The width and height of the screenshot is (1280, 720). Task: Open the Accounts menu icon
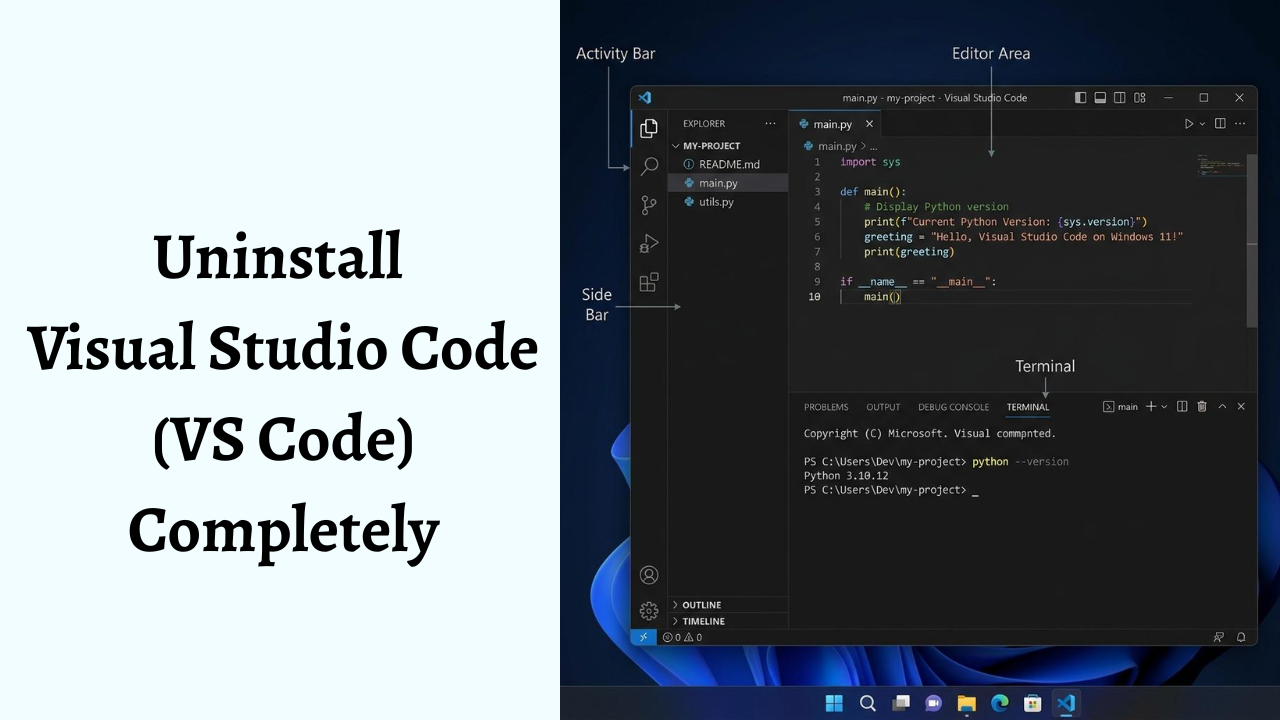coord(649,575)
